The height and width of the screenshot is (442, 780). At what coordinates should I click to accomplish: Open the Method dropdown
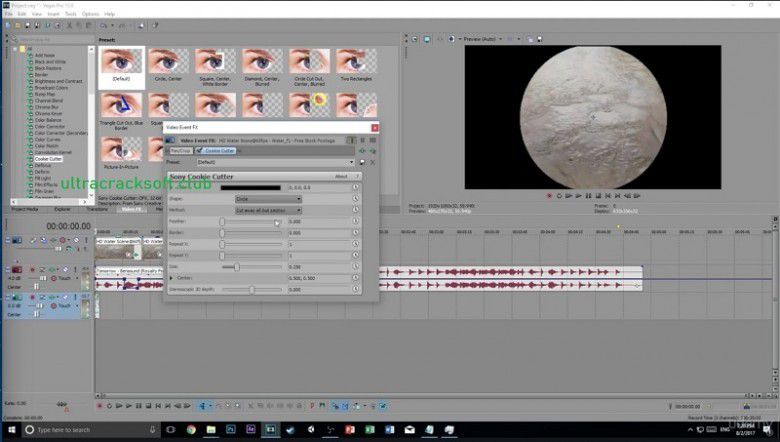click(268, 210)
